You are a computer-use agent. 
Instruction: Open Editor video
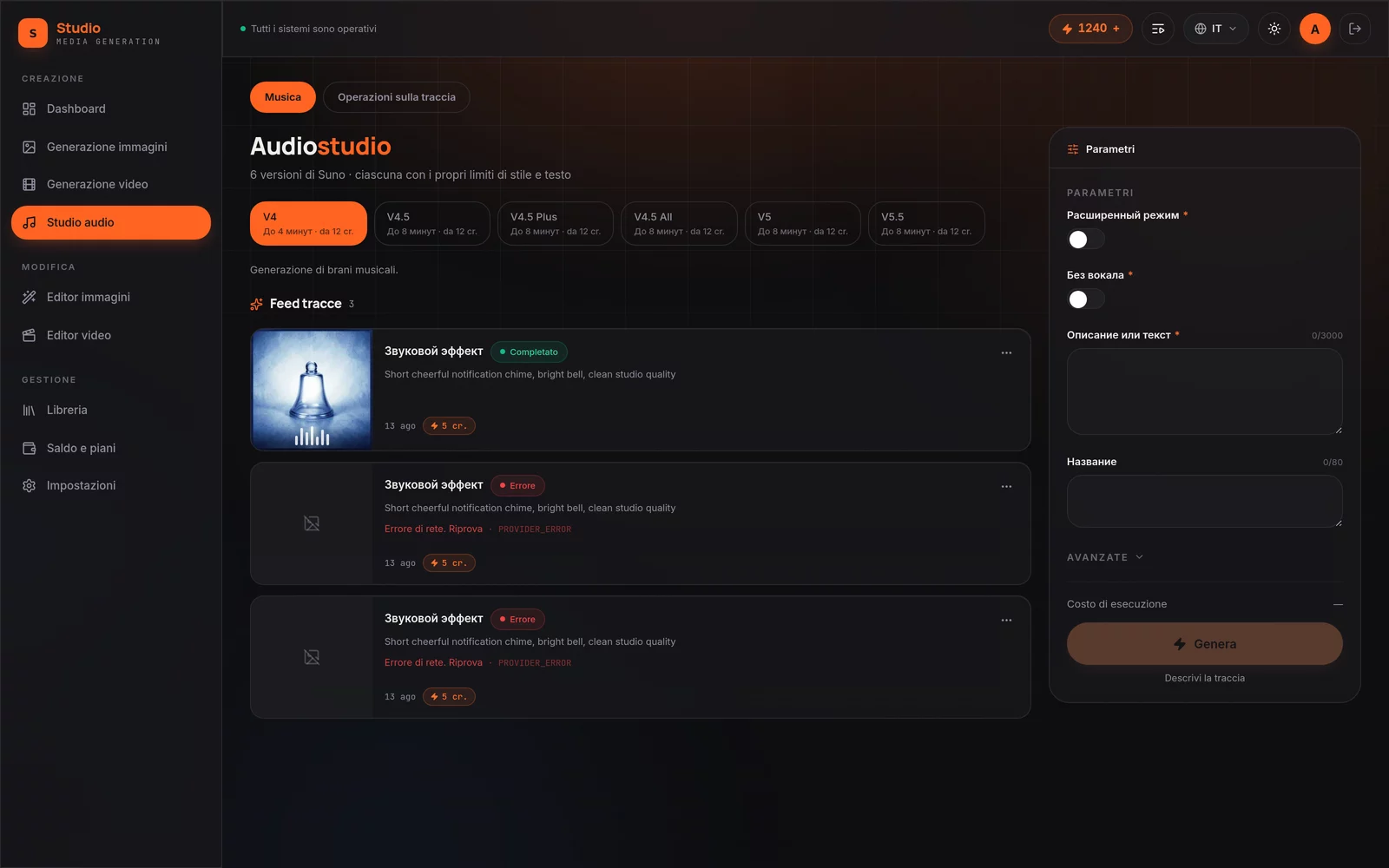pos(111,335)
